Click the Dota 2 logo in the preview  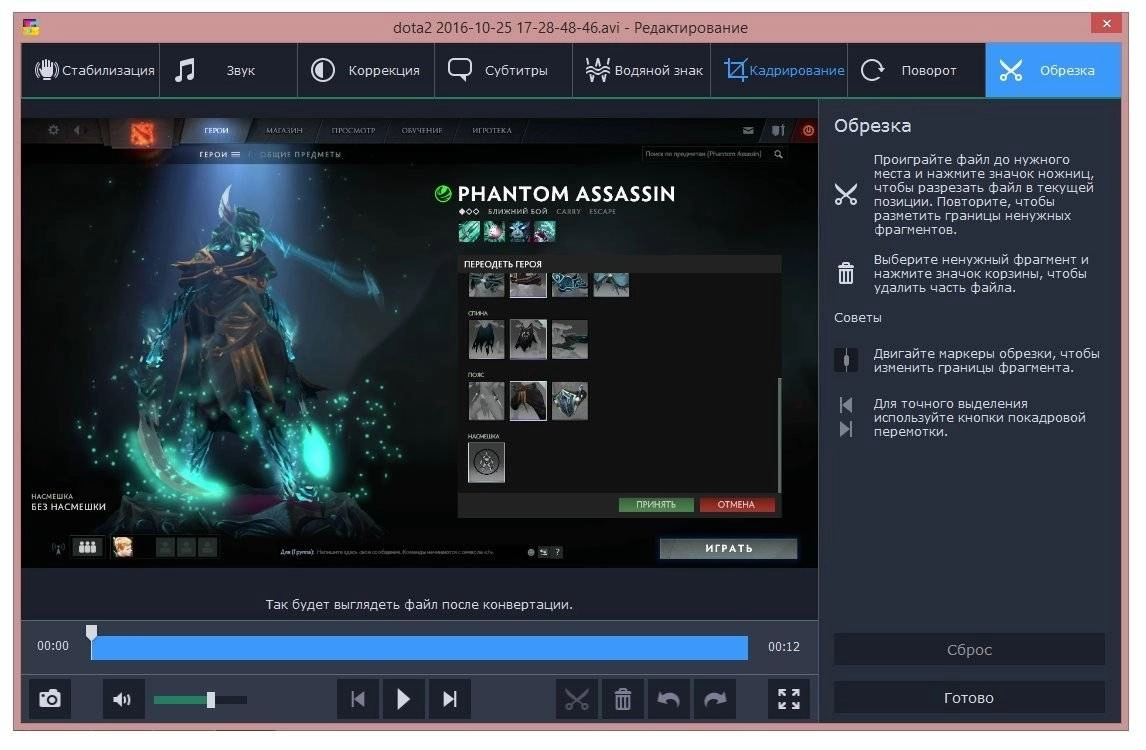(142, 133)
